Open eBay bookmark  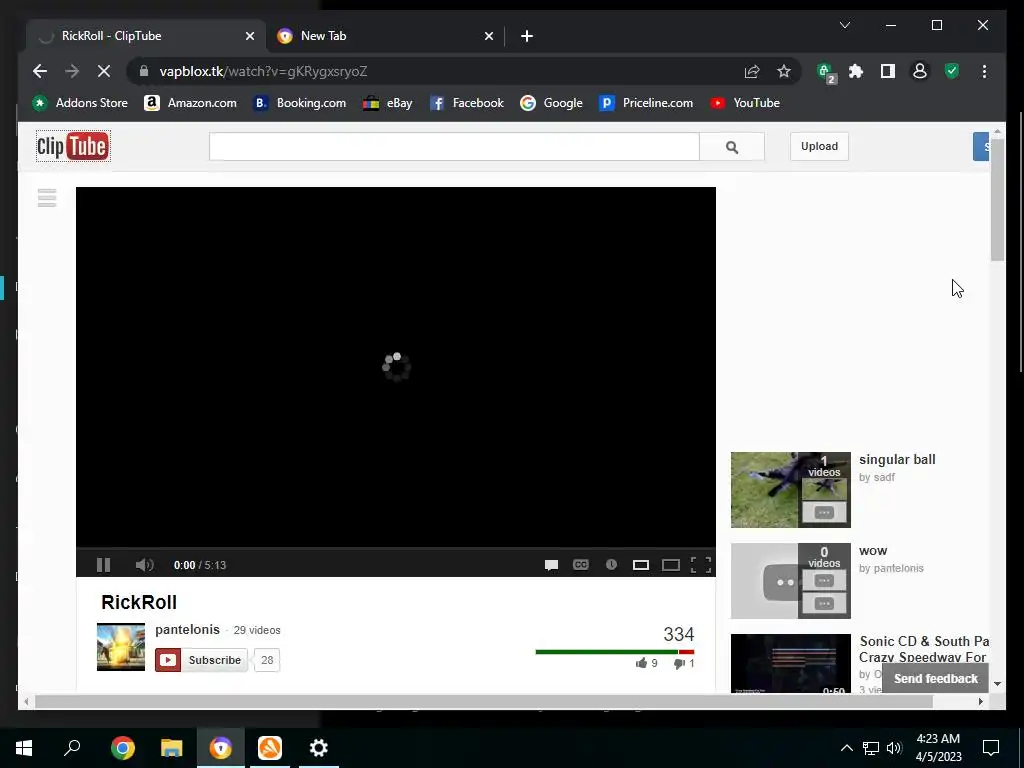click(388, 103)
